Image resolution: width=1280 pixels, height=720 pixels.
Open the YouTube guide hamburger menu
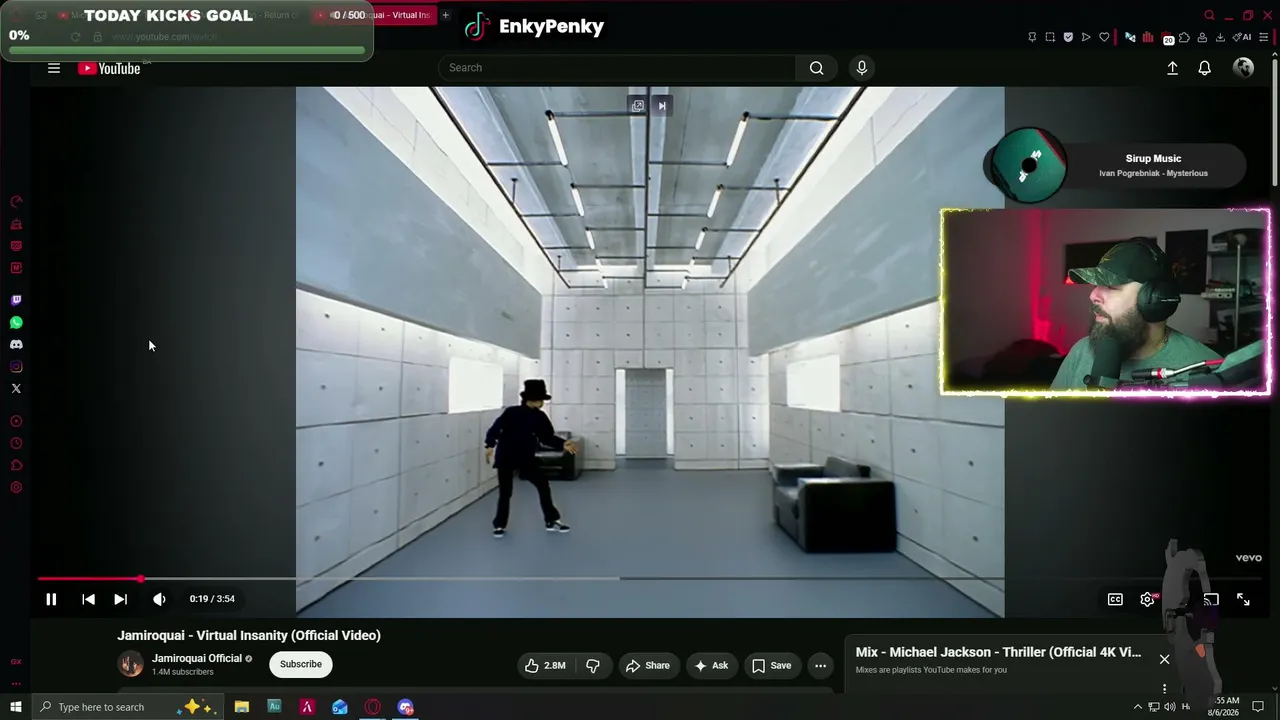tap(54, 68)
